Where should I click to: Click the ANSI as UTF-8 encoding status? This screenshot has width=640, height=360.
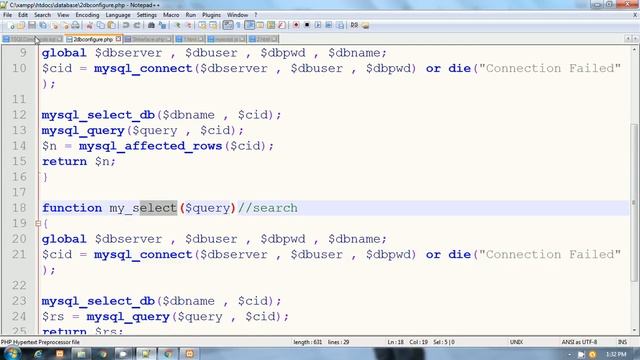click(579, 342)
